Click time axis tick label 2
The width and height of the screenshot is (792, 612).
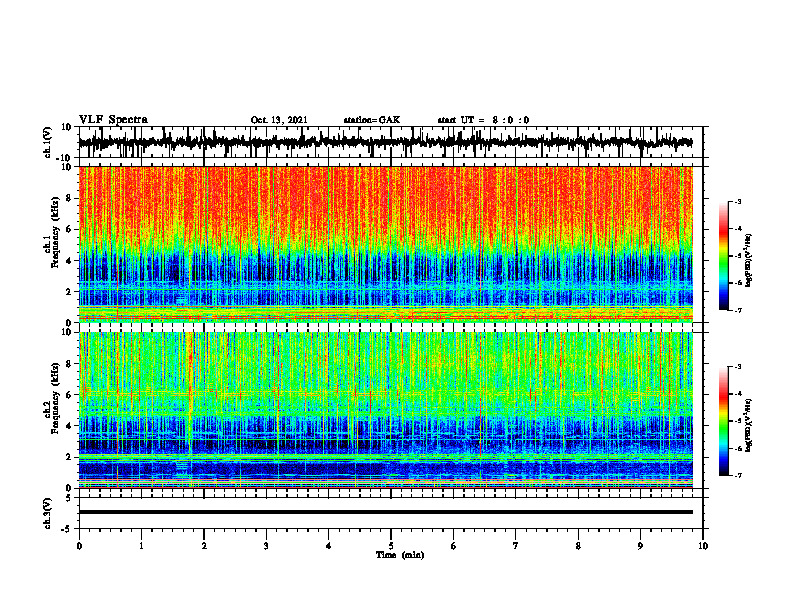coord(204,546)
